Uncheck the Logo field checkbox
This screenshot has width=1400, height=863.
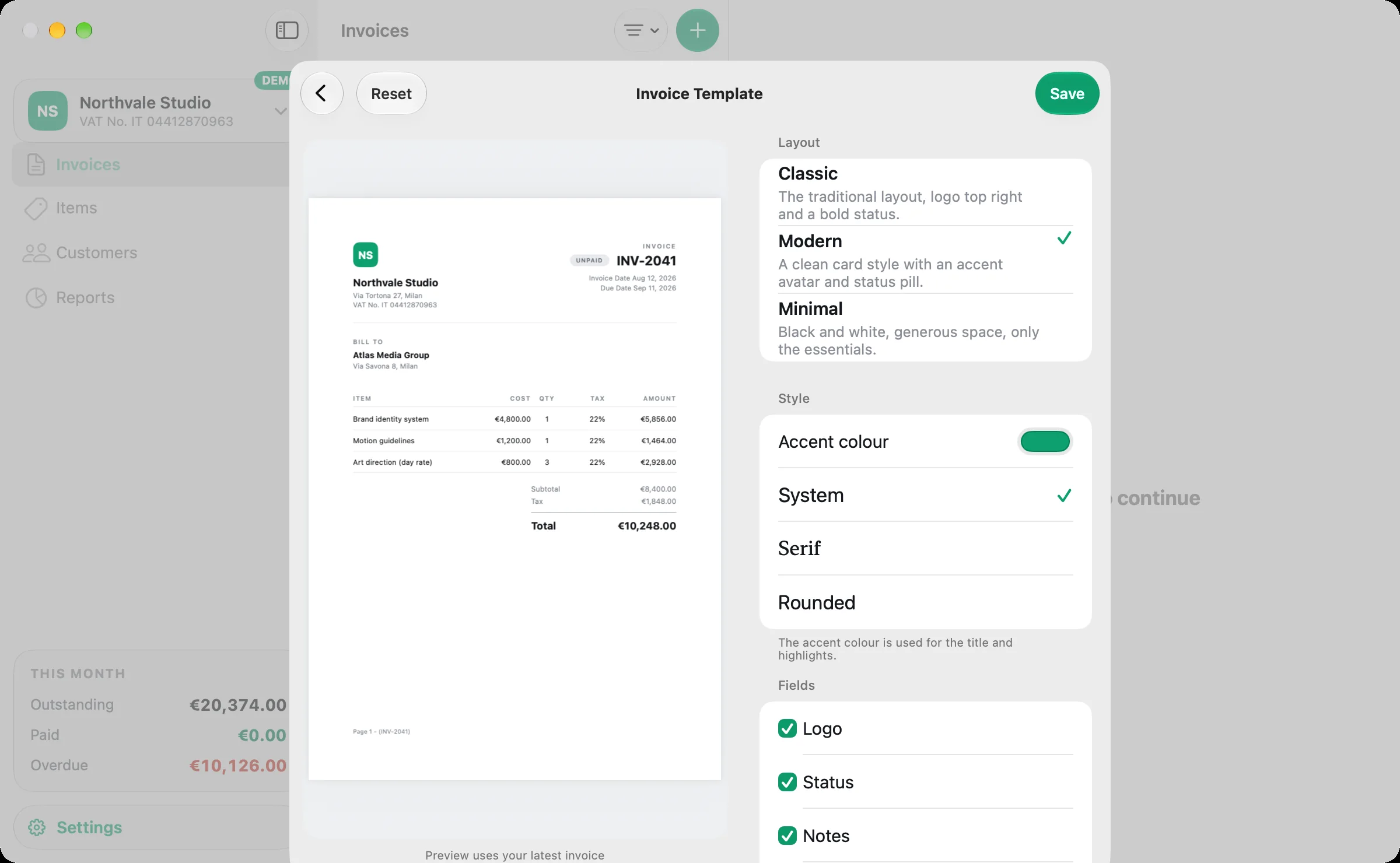pyautogui.click(x=787, y=728)
